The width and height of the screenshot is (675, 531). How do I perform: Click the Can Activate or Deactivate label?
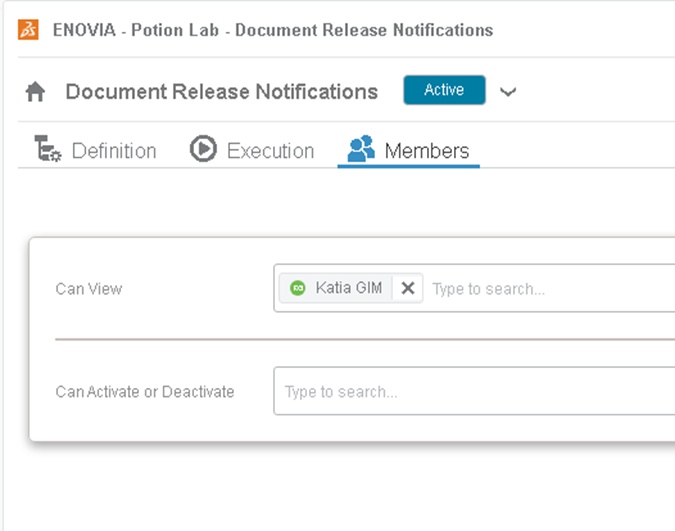pyautogui.click(x=144, y=391)
